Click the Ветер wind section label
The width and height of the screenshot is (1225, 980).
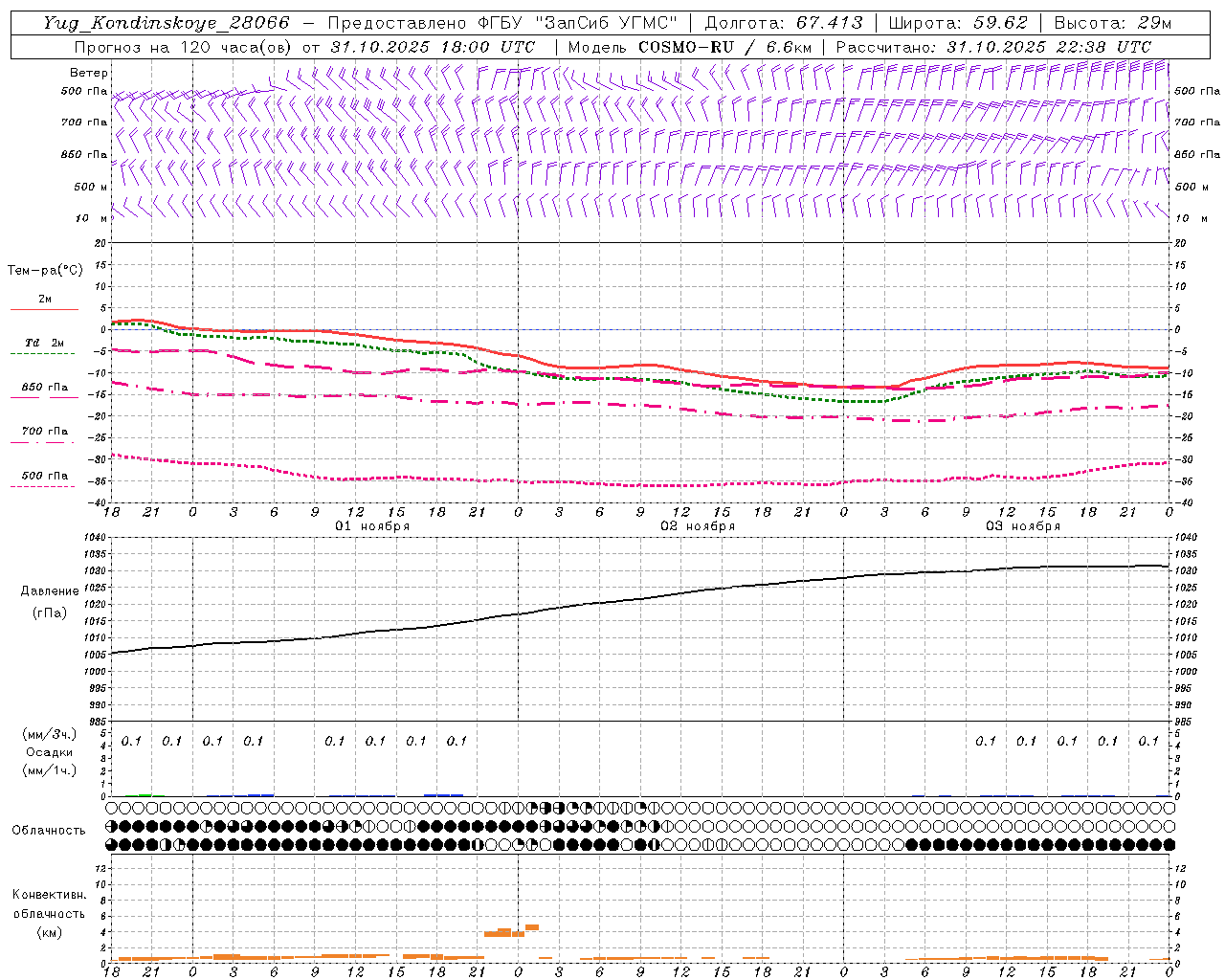pyautogui.click(x=89, y=73)
